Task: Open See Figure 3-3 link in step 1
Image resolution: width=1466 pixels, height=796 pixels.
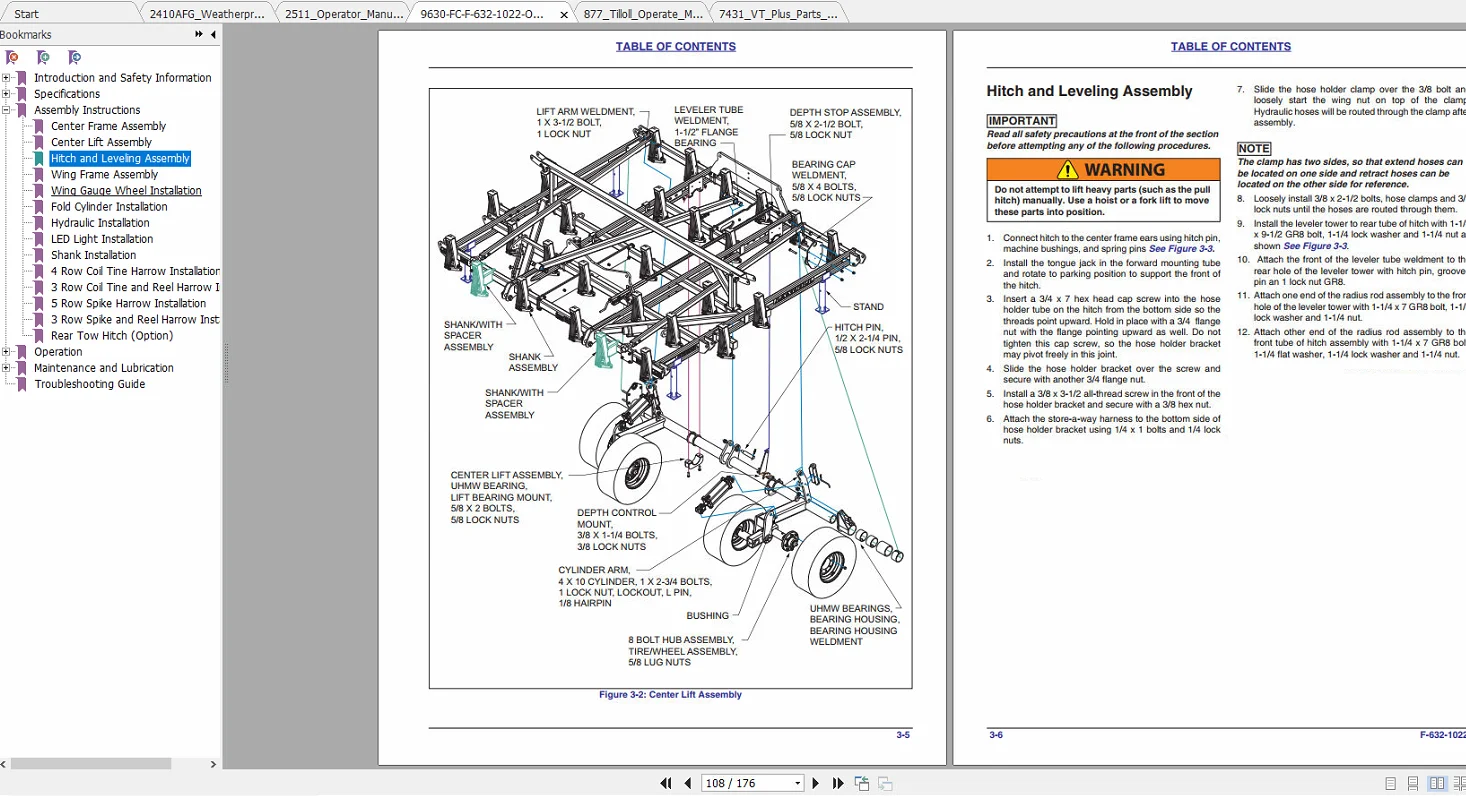Action: click(x=1181, y=248)
